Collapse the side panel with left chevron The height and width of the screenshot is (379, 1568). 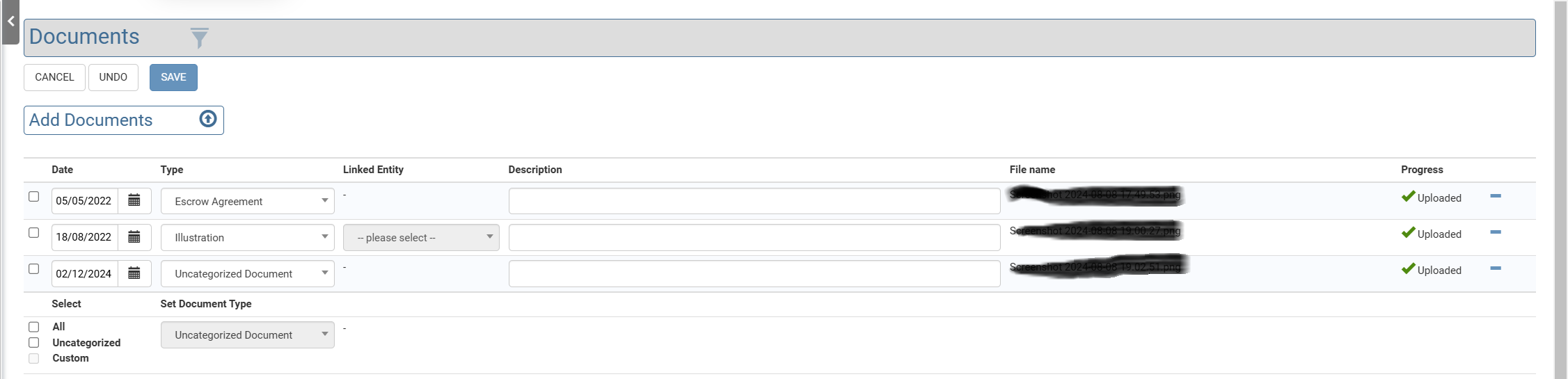pyautogui.click(x=10, y=22)
